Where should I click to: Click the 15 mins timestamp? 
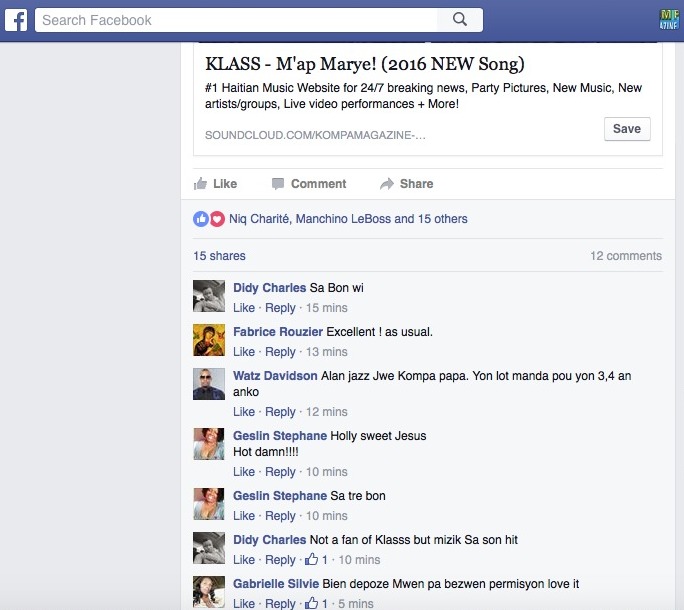click(327, 308)
